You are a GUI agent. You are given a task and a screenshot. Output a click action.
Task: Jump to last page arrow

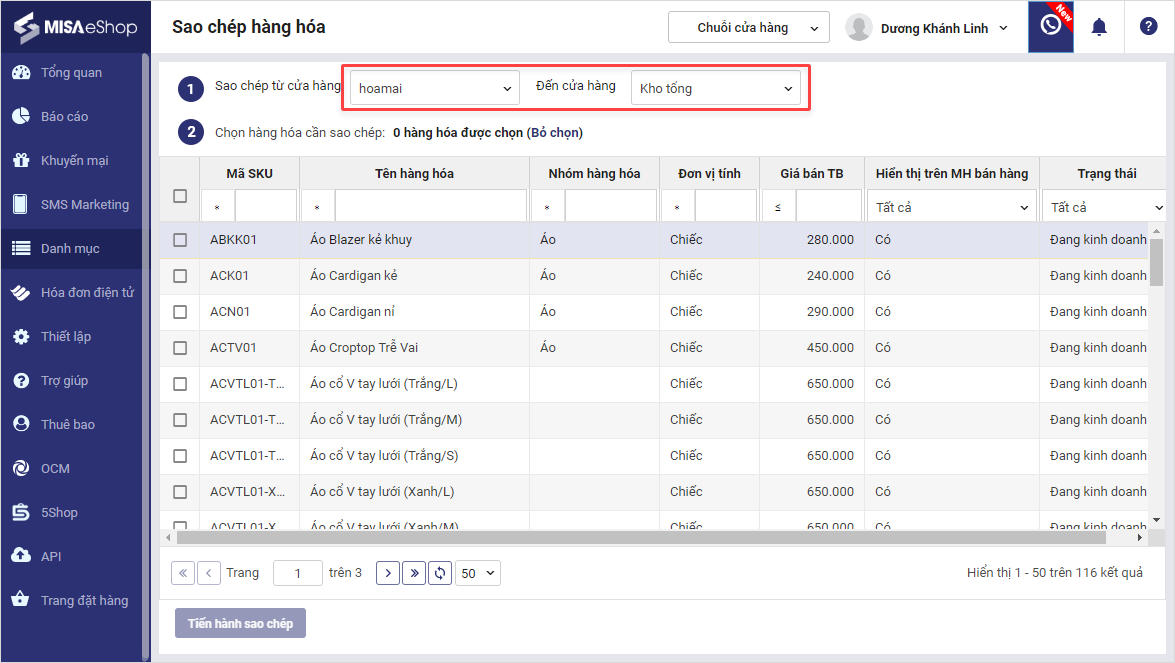click(414, 573)
